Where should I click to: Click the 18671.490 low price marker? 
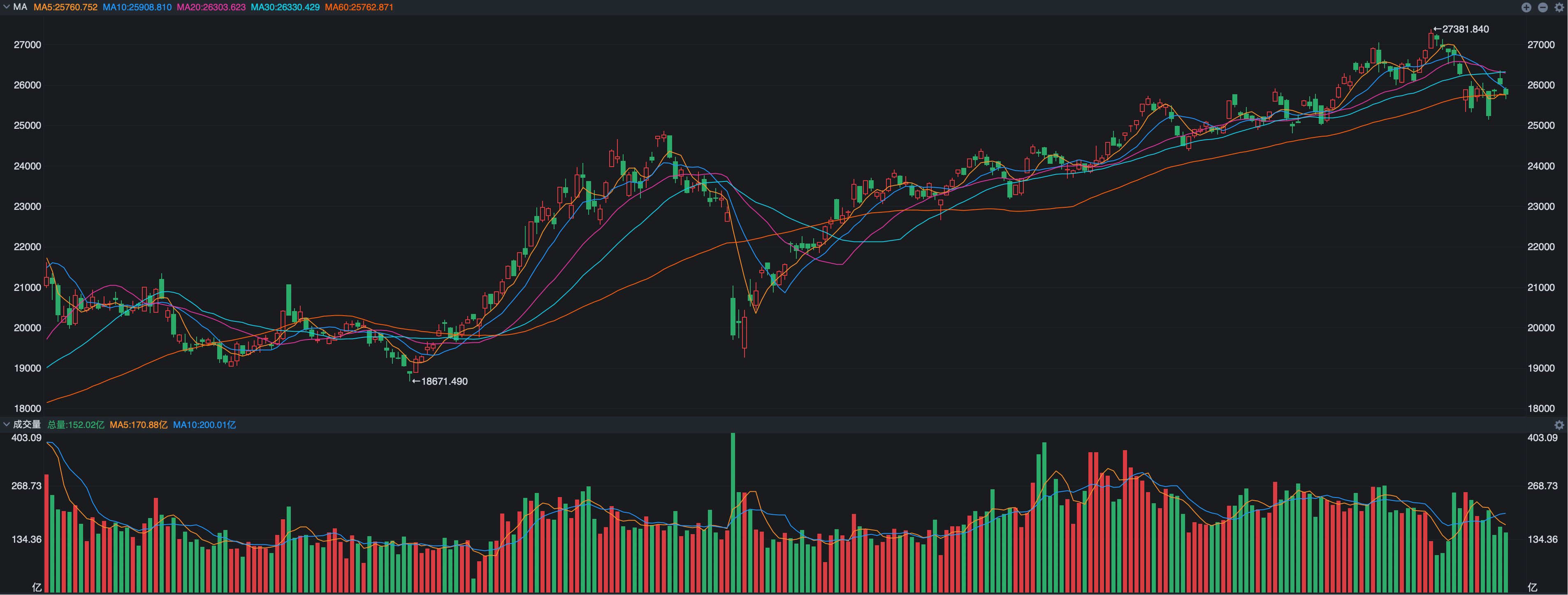(x=443, y=381)
